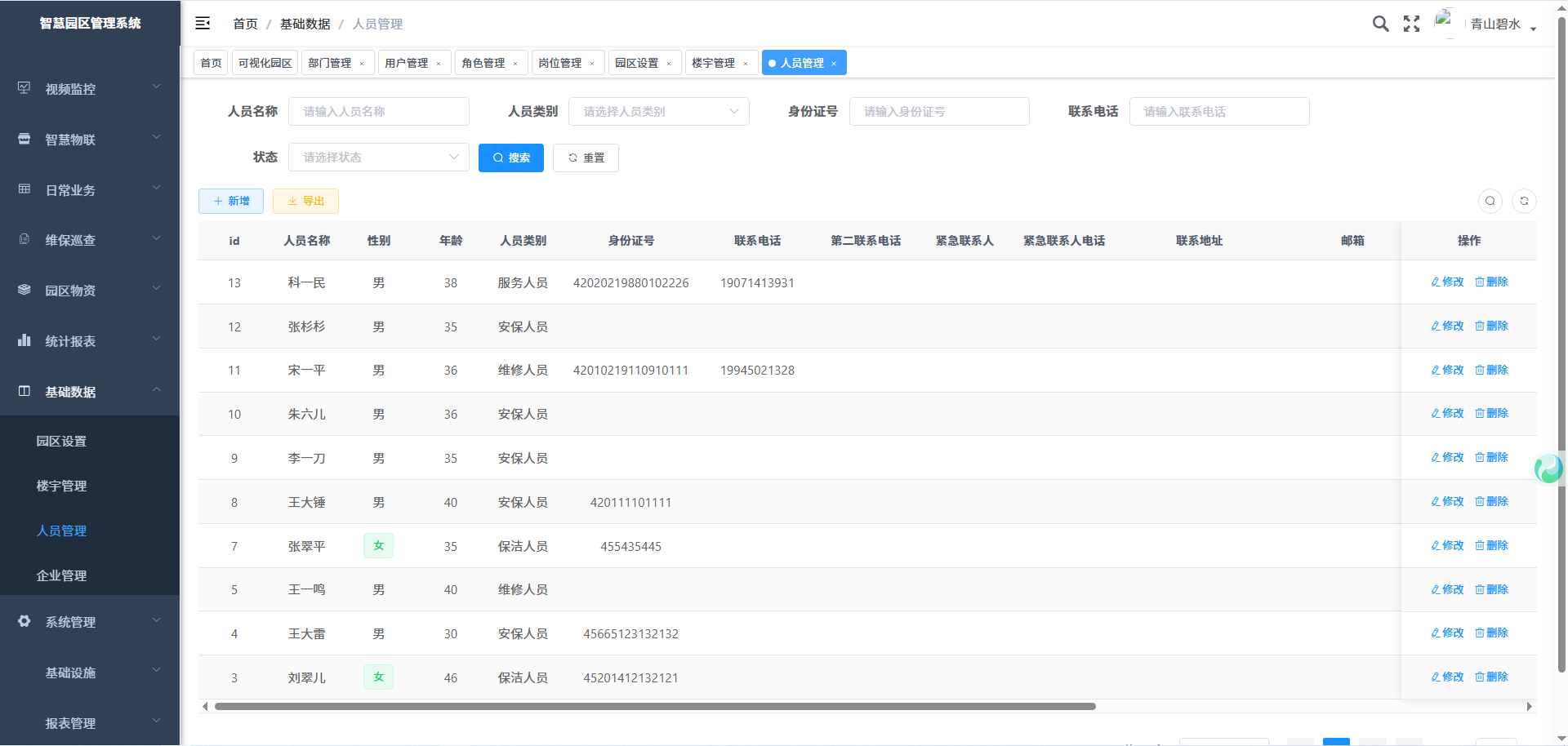The image size is (1568, 746).
Task: Close the 楼宇管理 tab
Action: (746, 64)
